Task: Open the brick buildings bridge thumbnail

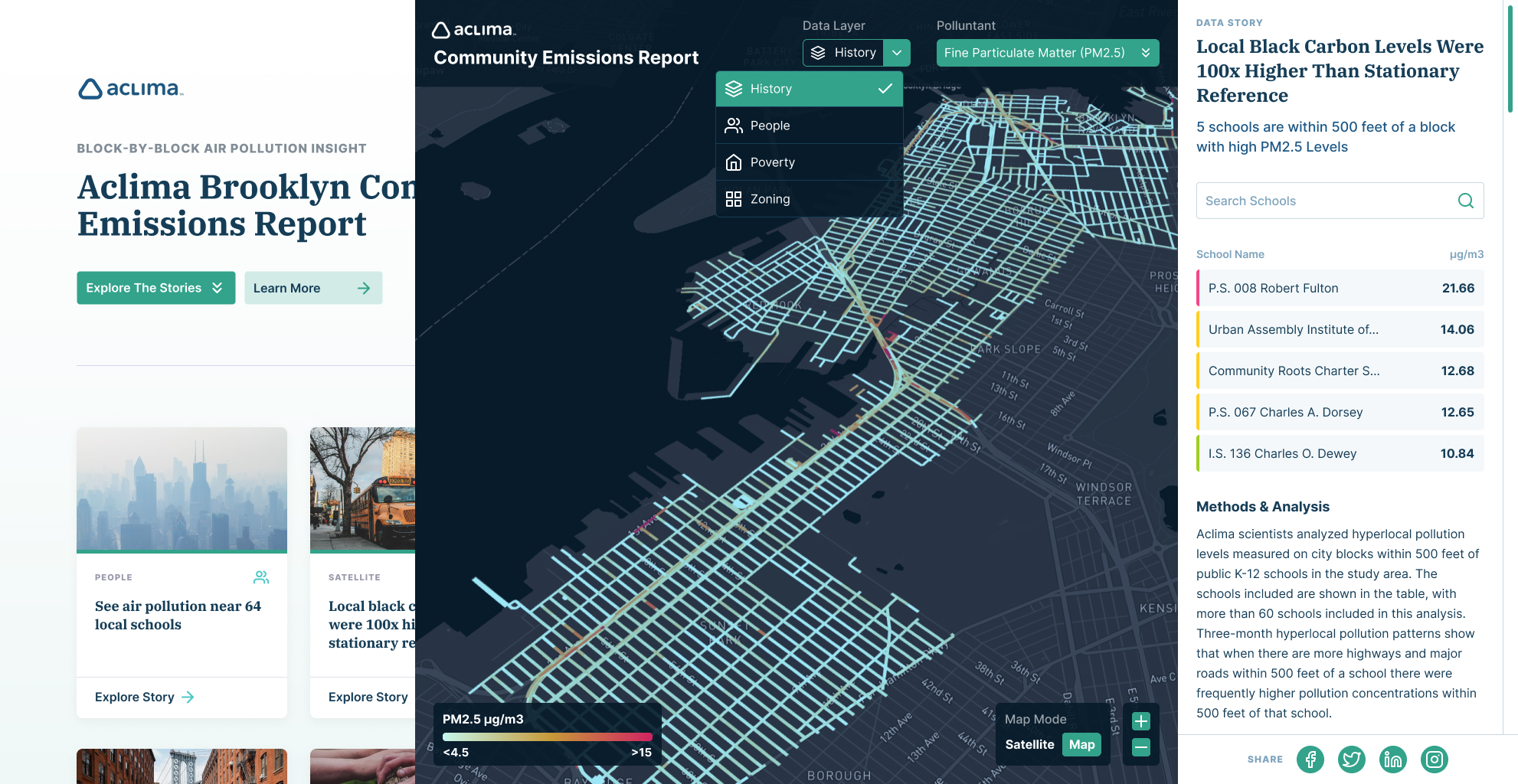Action: point(182,766)
